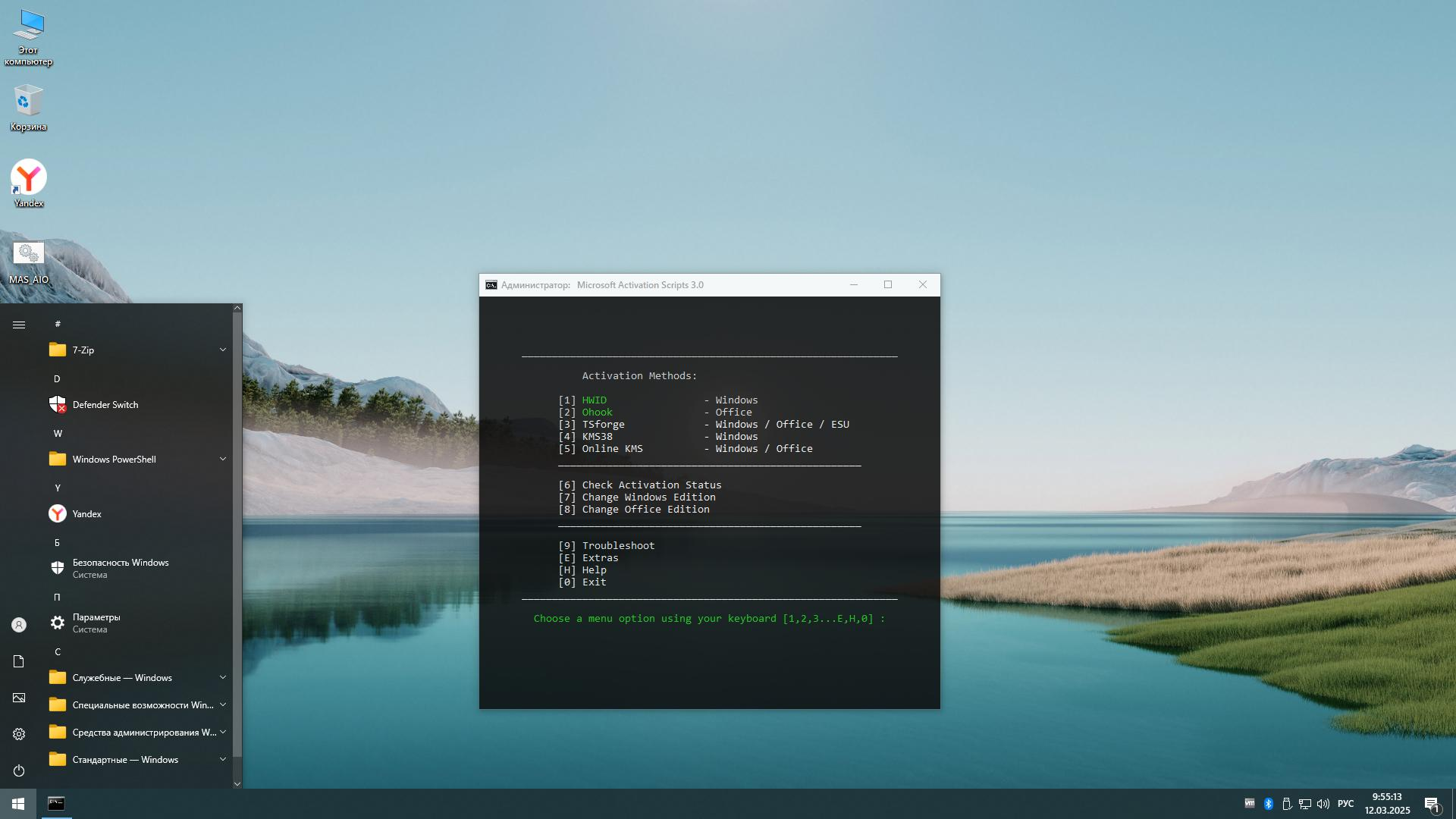1456x819 pixels.
Task: Open Settings gear in Start sidebar
Action: pos(19,734)
